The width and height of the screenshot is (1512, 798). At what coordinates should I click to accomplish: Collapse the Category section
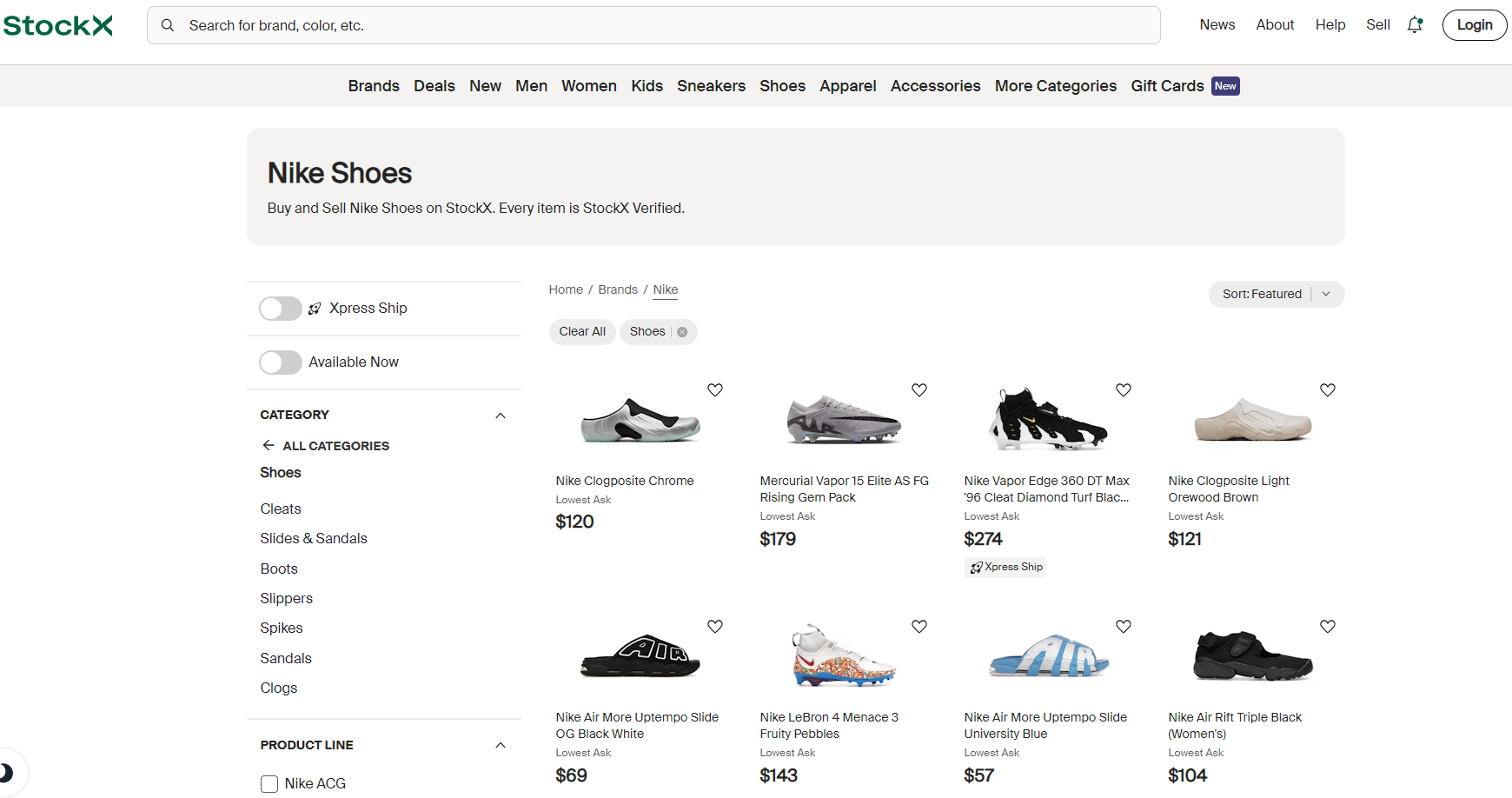click(501, 416)
